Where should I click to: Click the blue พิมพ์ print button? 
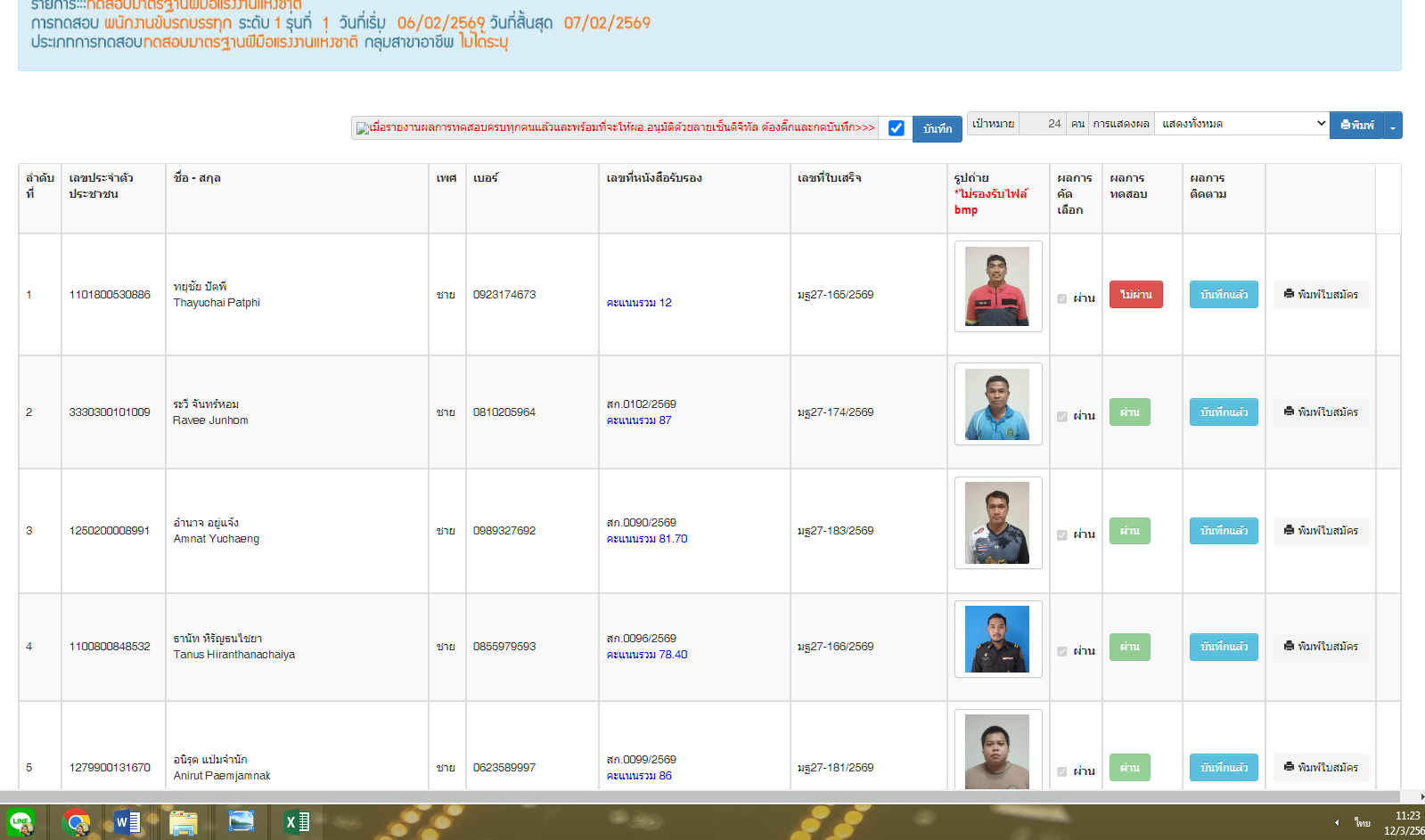(1355, 126)
